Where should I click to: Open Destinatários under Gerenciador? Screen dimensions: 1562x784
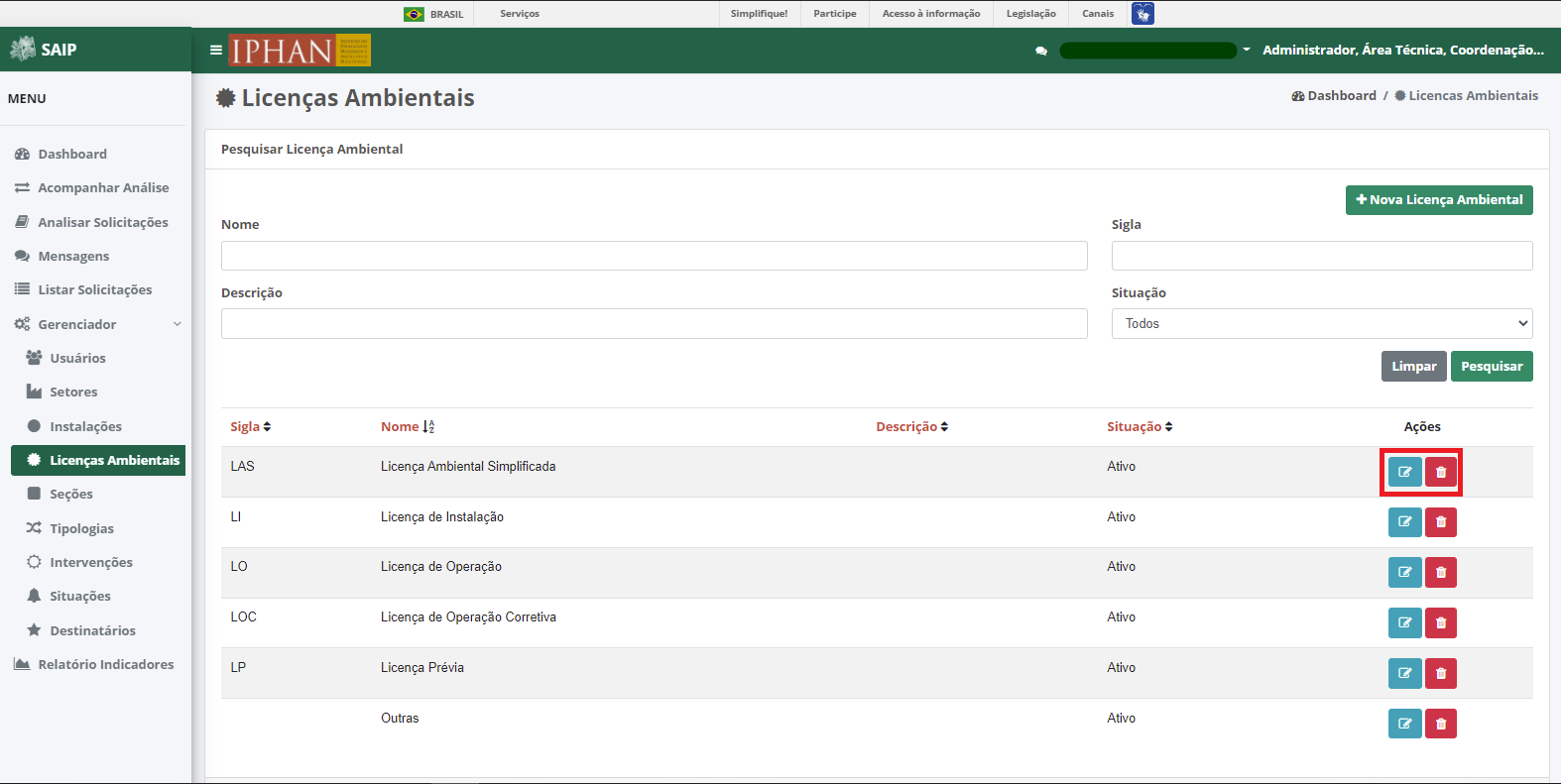[x=92, y=630]
